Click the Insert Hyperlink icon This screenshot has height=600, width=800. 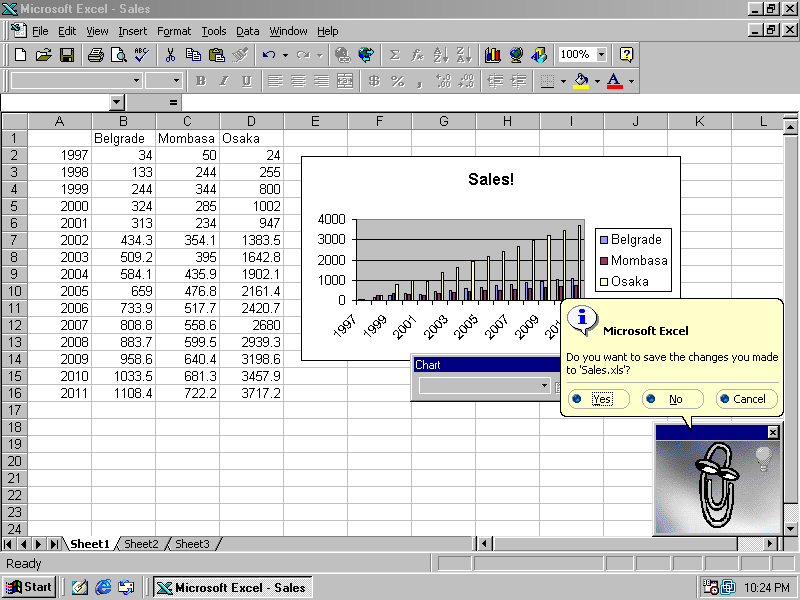[x=343, y=55]
